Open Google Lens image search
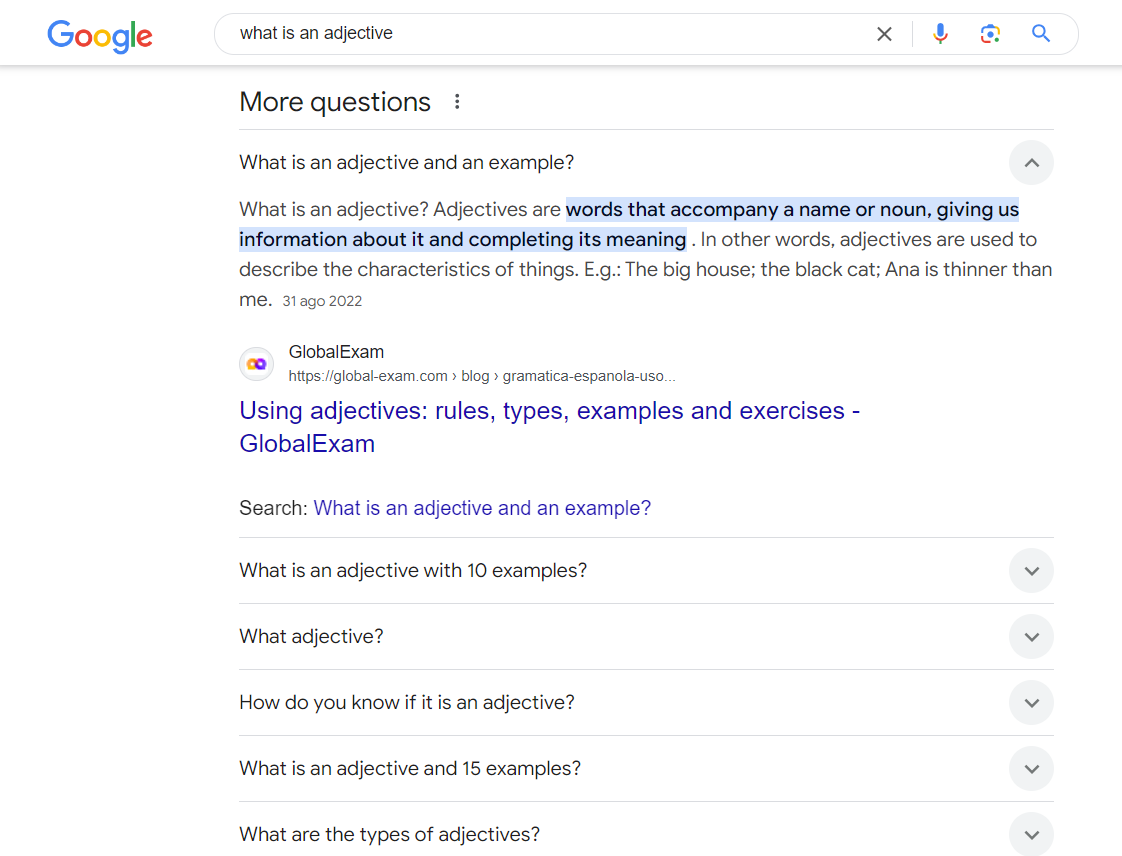This screenshot has height=856, width=1122. pos(990,33)
